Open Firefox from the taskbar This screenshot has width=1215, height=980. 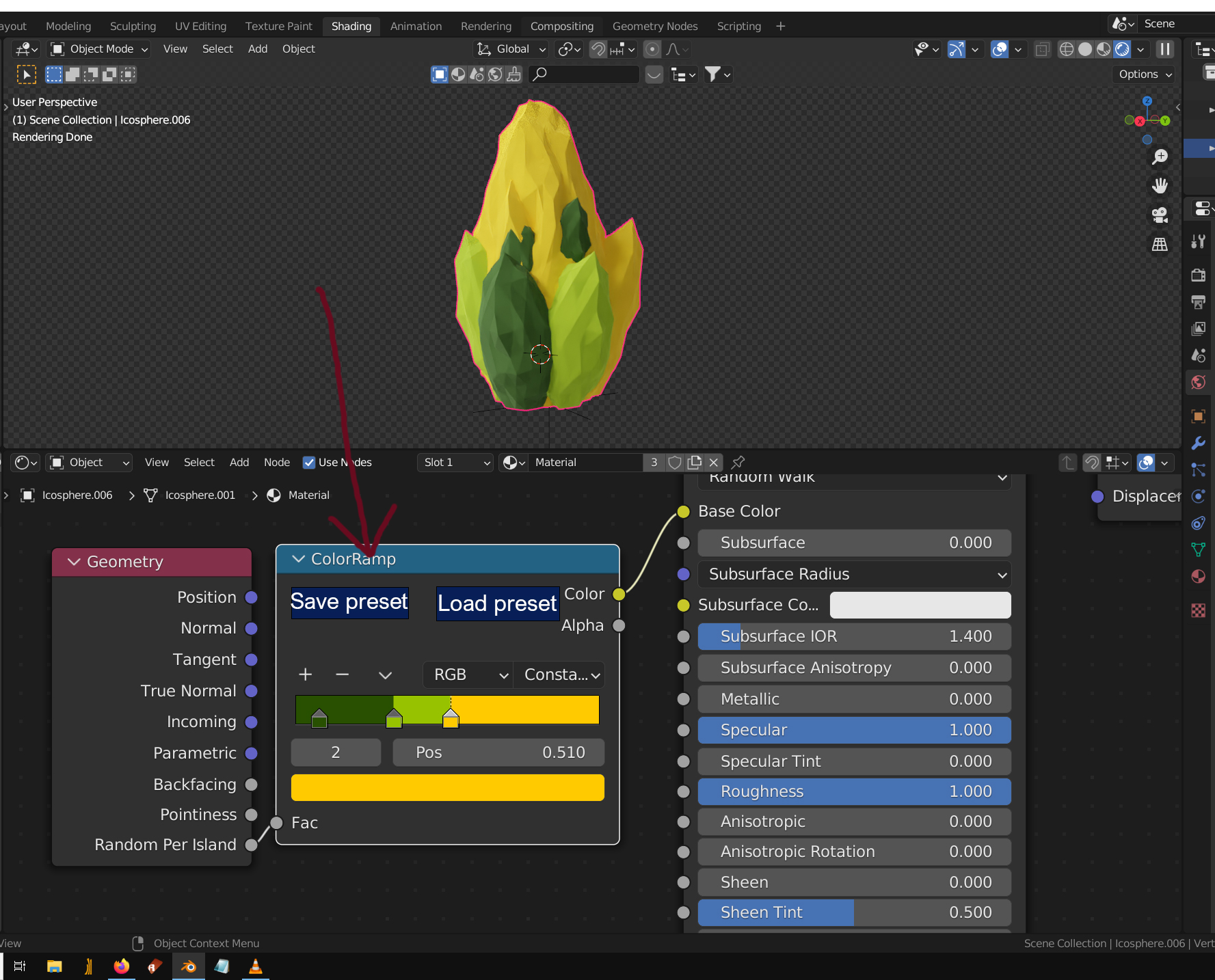click(122, 966)
